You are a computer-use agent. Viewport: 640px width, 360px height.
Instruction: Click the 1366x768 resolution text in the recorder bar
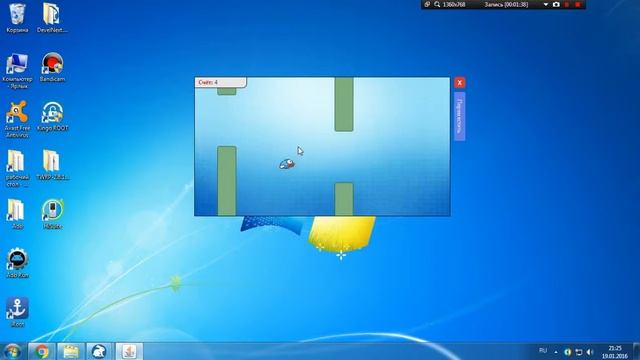point(454,4)
